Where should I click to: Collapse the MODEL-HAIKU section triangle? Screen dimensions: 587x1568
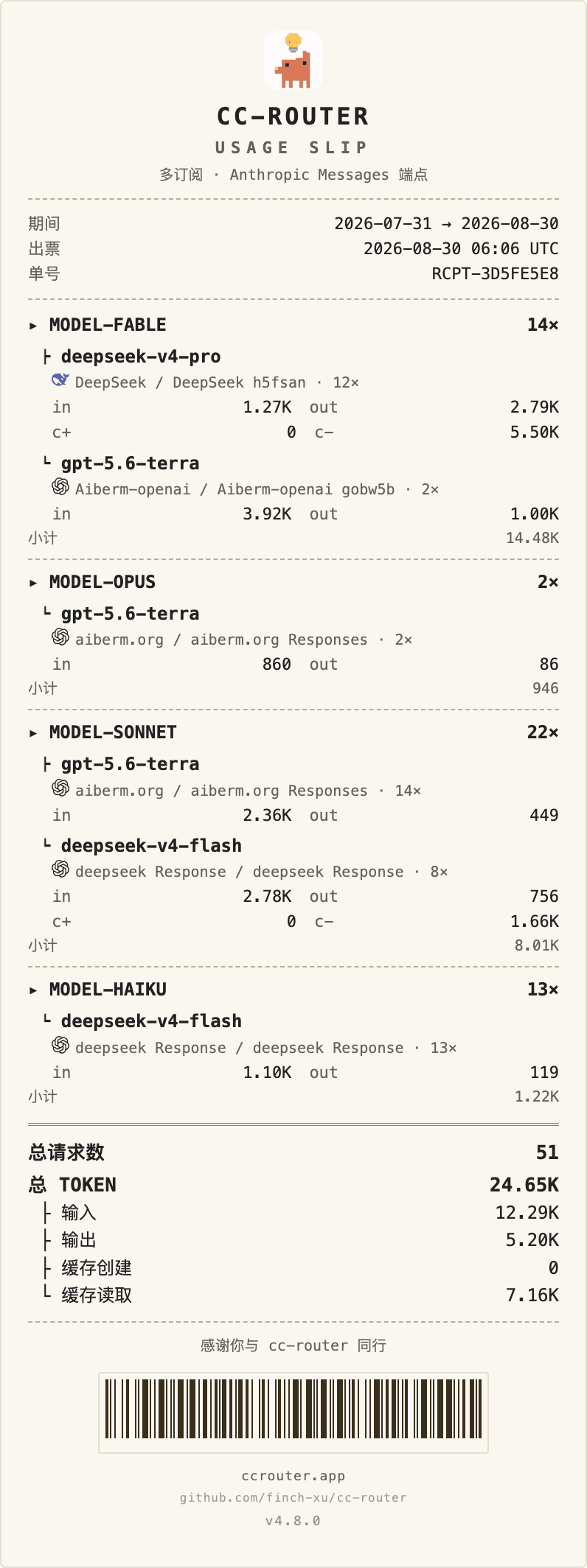coord(33,990)
